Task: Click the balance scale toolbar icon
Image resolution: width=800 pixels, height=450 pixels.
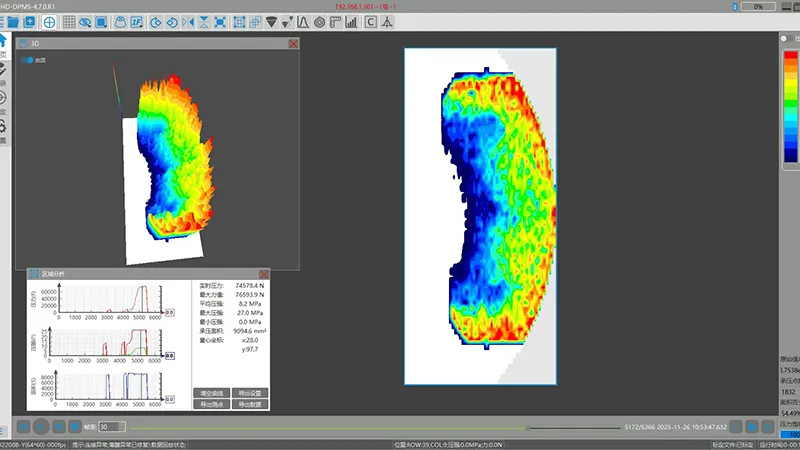Action: click(387, 22)
